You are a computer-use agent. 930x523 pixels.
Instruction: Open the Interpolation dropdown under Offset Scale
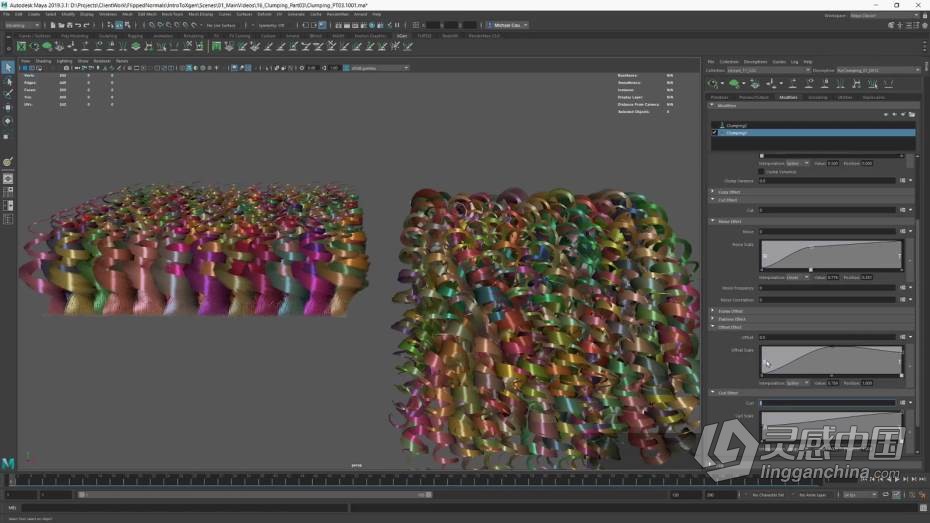coord(798,383)
